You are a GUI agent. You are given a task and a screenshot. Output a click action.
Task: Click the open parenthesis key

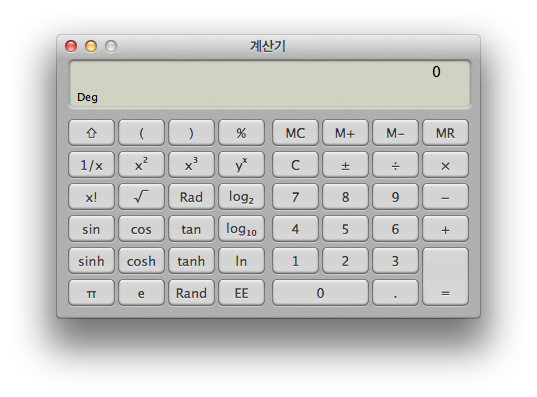pos(141,133)
